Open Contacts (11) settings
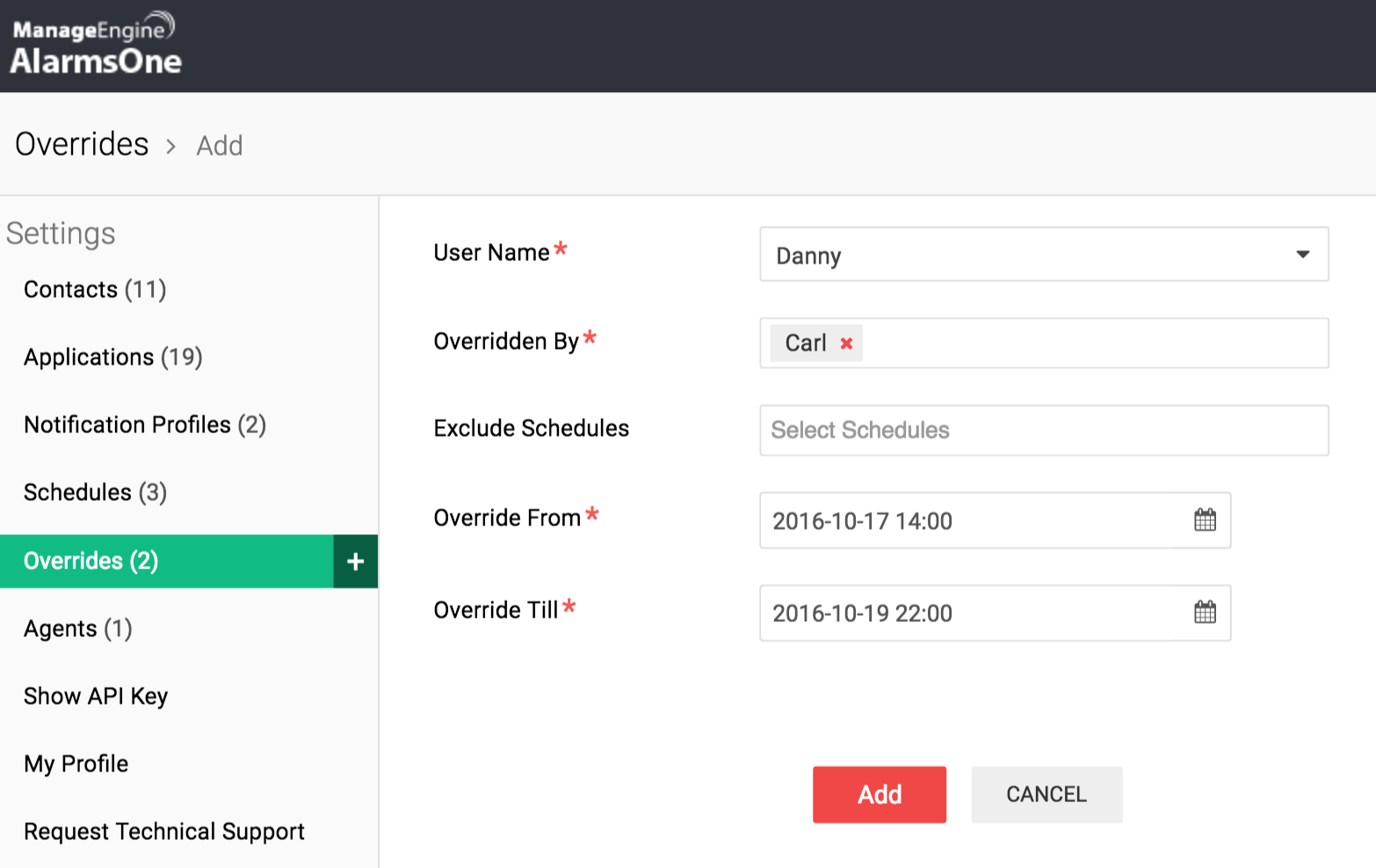 coord(95,289)
